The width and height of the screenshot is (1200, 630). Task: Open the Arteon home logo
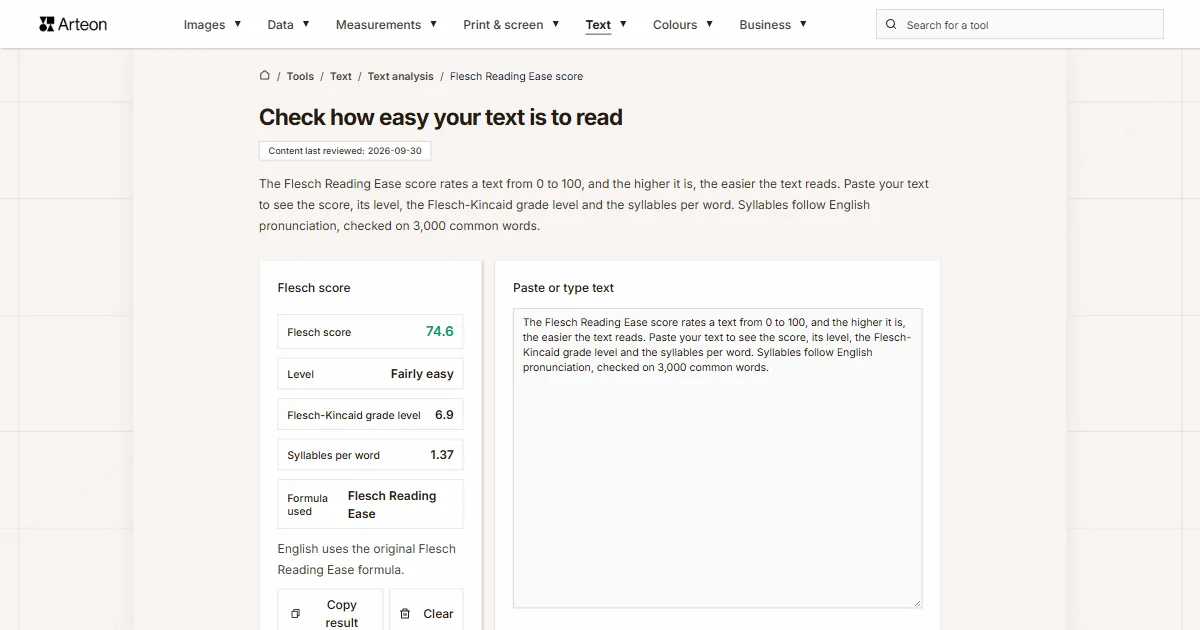click(73, 24)
